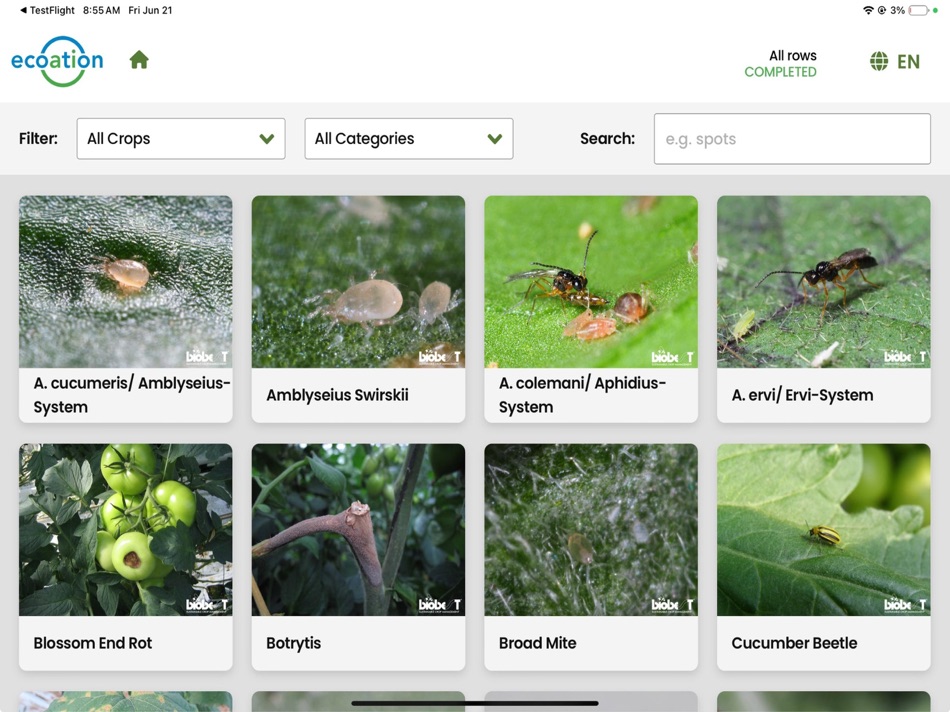950x712 pixels.
Task: Select the 'Amblyseius Swirskii' card title
Action: click(x=337, y=395)
